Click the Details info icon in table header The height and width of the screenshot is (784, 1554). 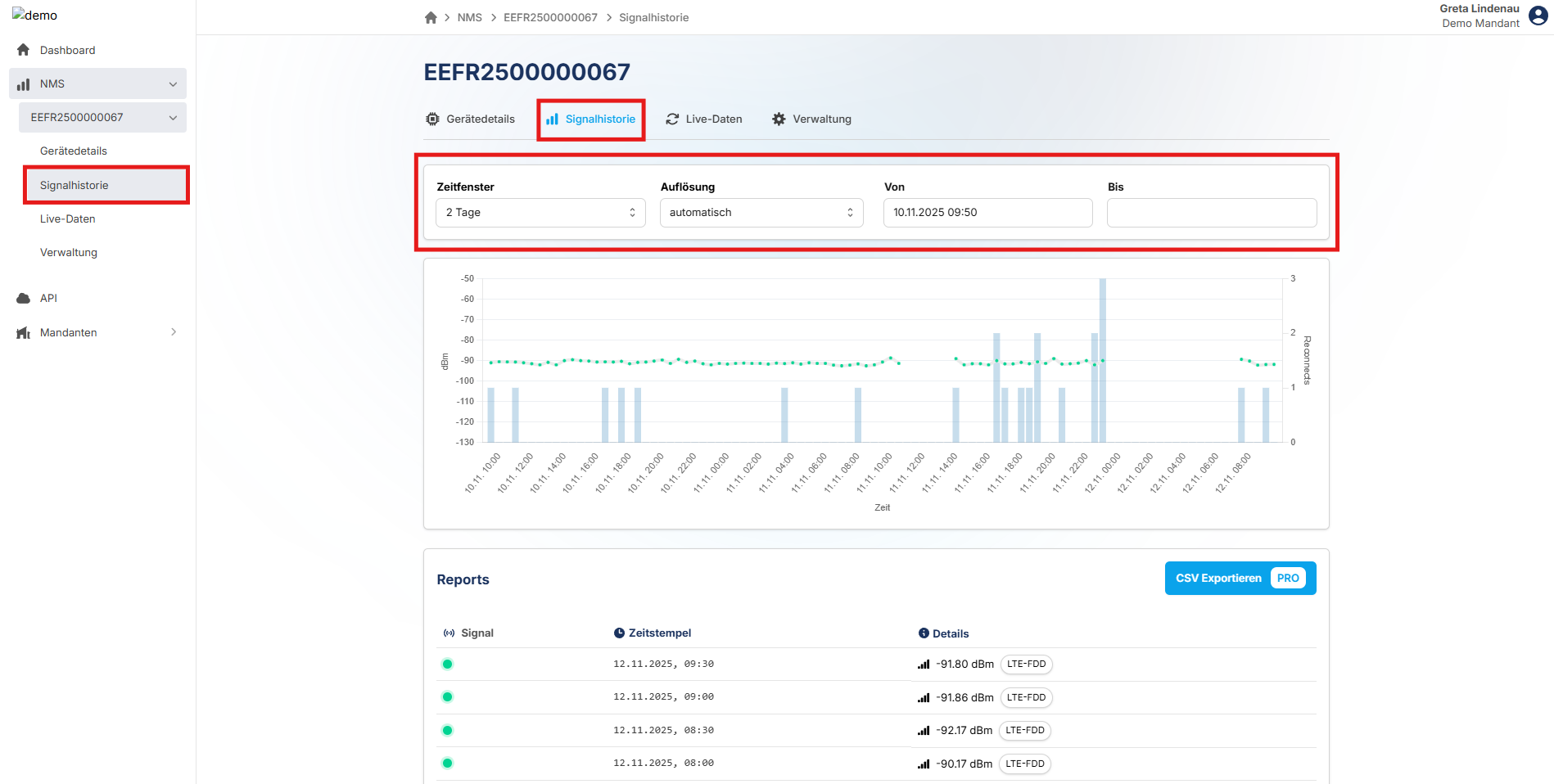[924, 633]
